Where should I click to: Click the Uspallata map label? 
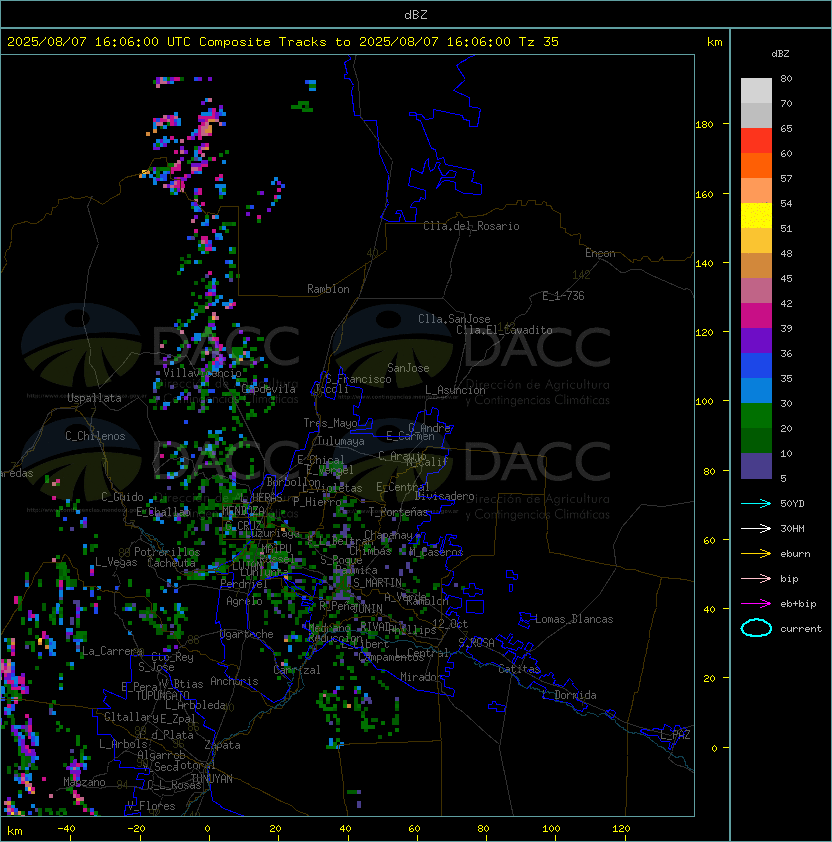pos(94,398)
